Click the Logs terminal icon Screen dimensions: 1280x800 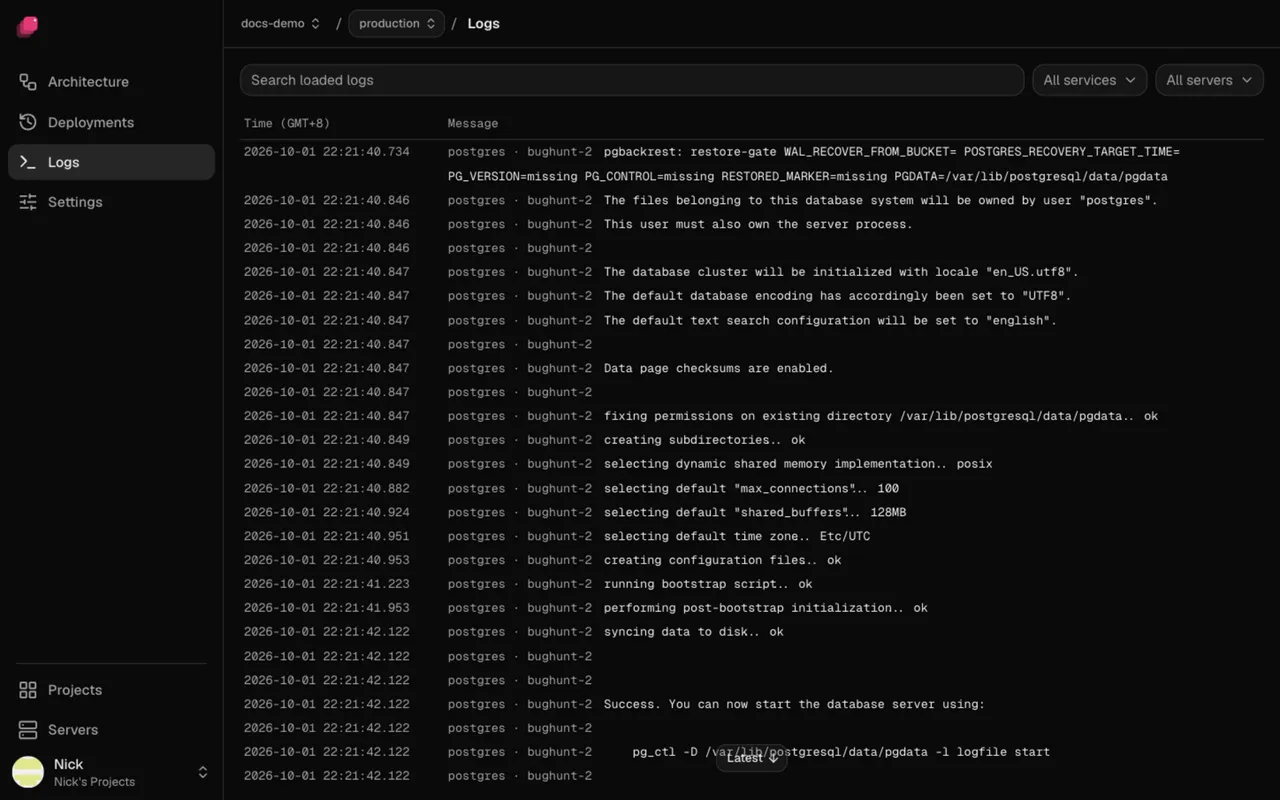point(28,162)
